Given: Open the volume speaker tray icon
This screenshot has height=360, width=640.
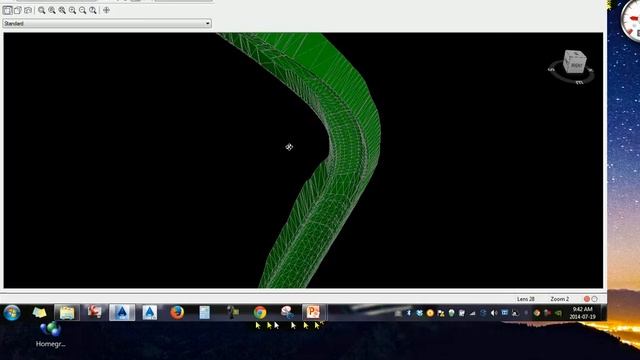Looking at the screenshot, I should 493,313.
